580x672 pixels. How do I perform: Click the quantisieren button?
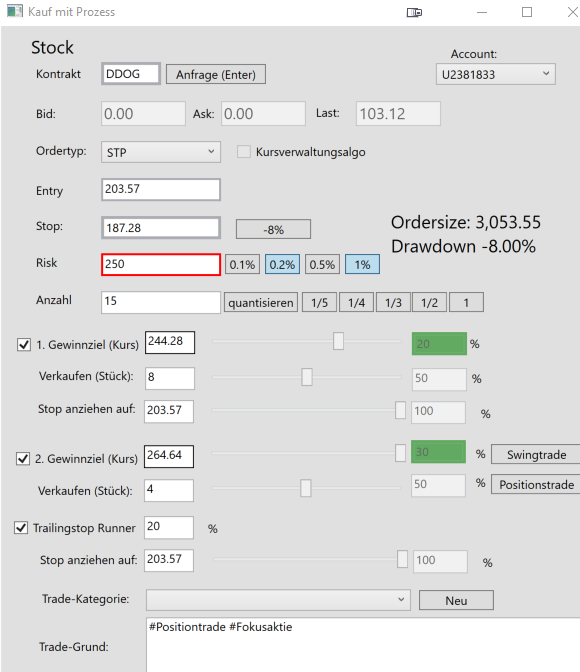click(x=261, y=303)
